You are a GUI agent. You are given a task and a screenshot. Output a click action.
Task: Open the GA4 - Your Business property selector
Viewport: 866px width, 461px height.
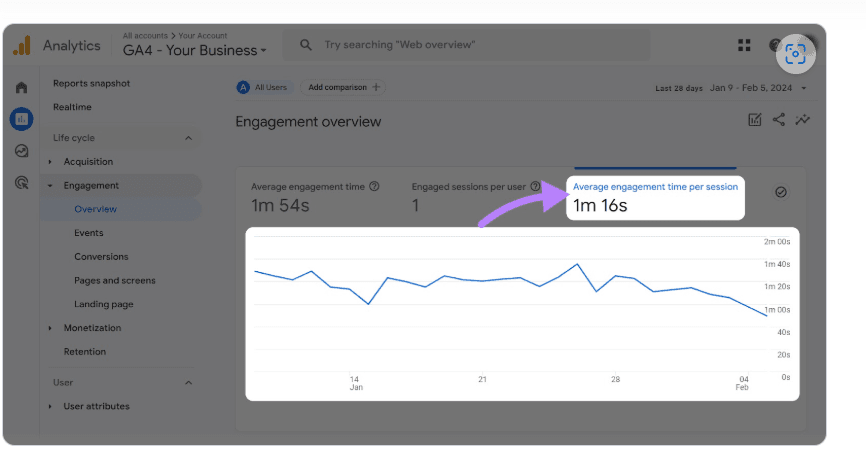(x=194, y=50)
